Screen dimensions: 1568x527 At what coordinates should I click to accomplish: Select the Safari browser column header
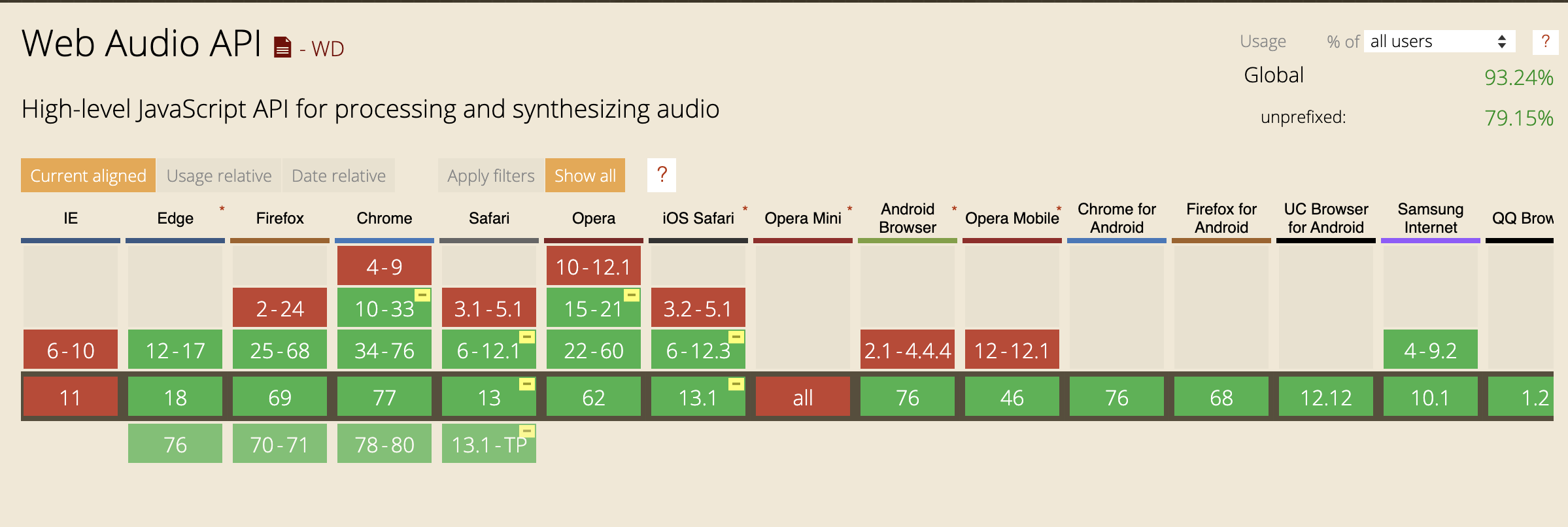(489, 218)
